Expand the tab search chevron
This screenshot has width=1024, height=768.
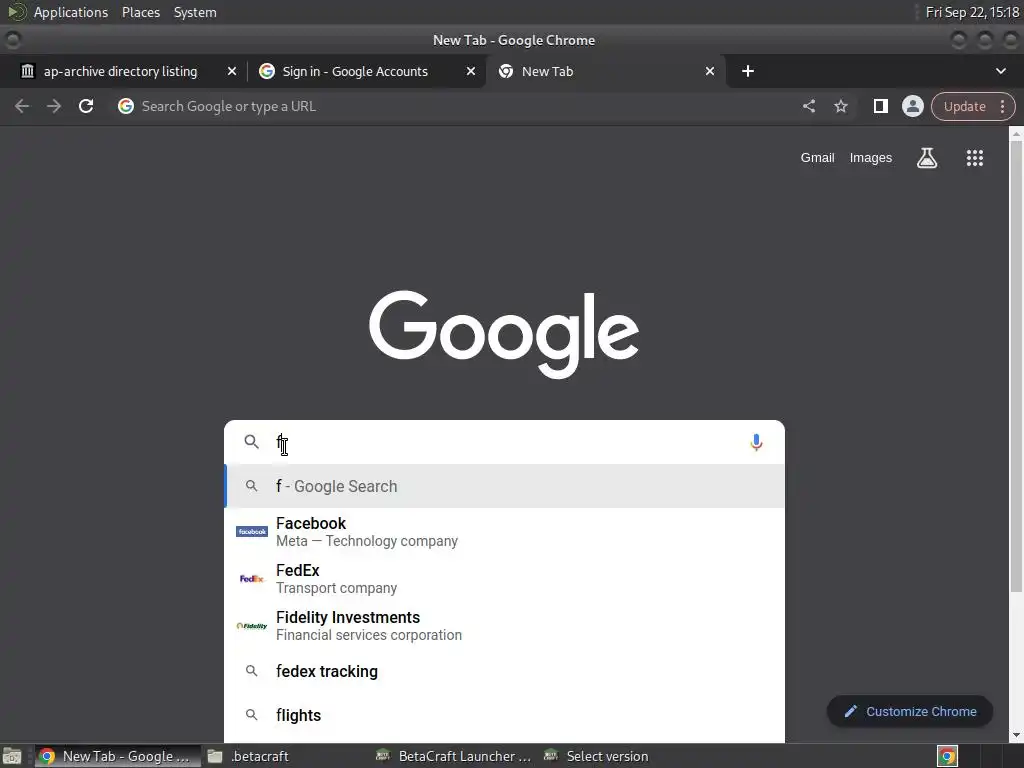pos(1000,71)
